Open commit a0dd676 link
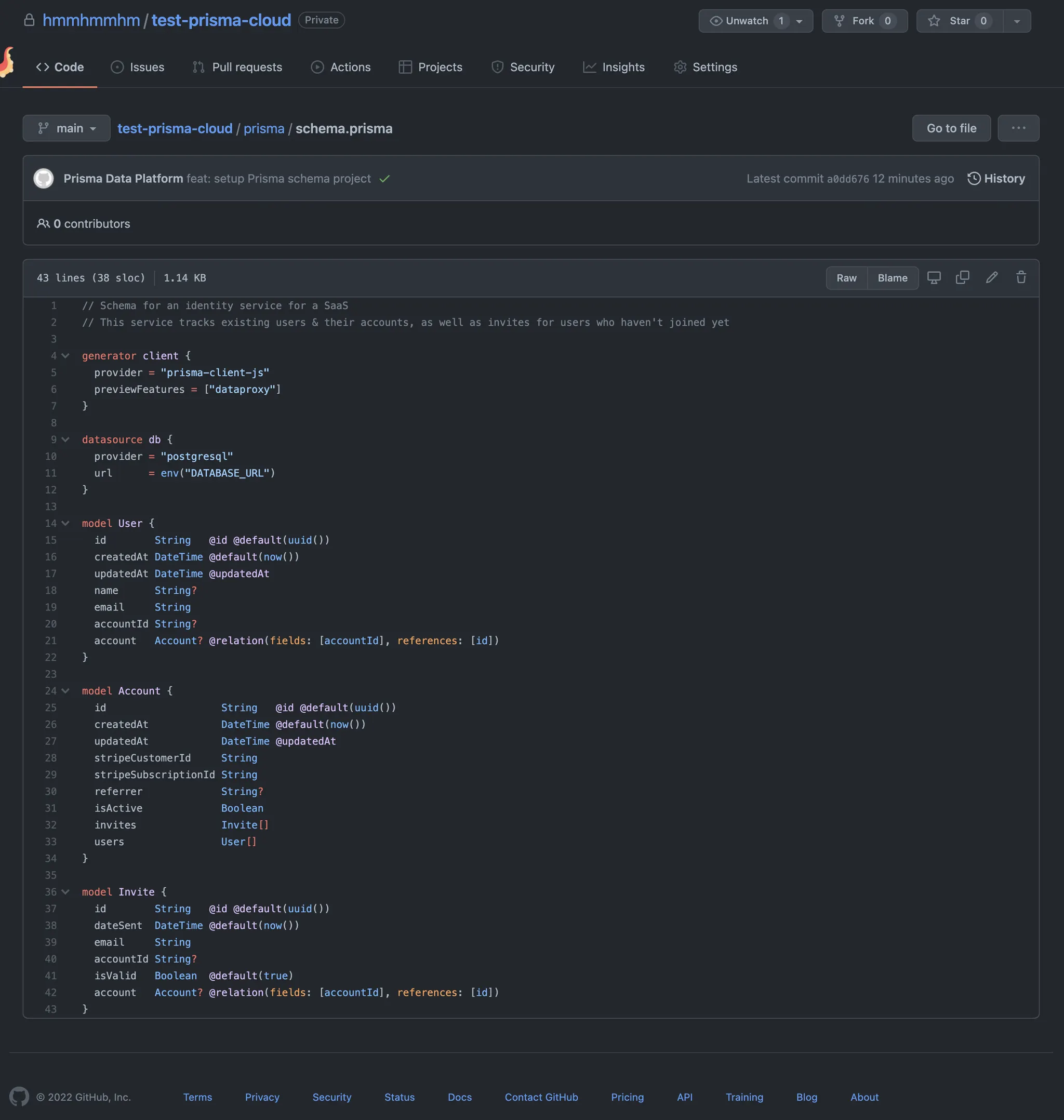 click(x=847, y=179)
